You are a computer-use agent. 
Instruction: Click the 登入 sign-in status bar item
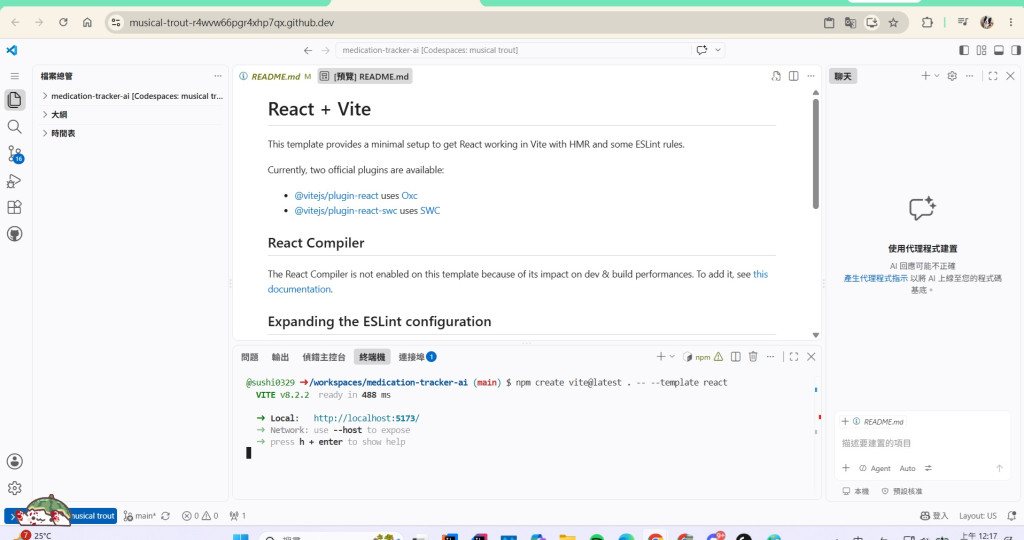tap(934, 515)
